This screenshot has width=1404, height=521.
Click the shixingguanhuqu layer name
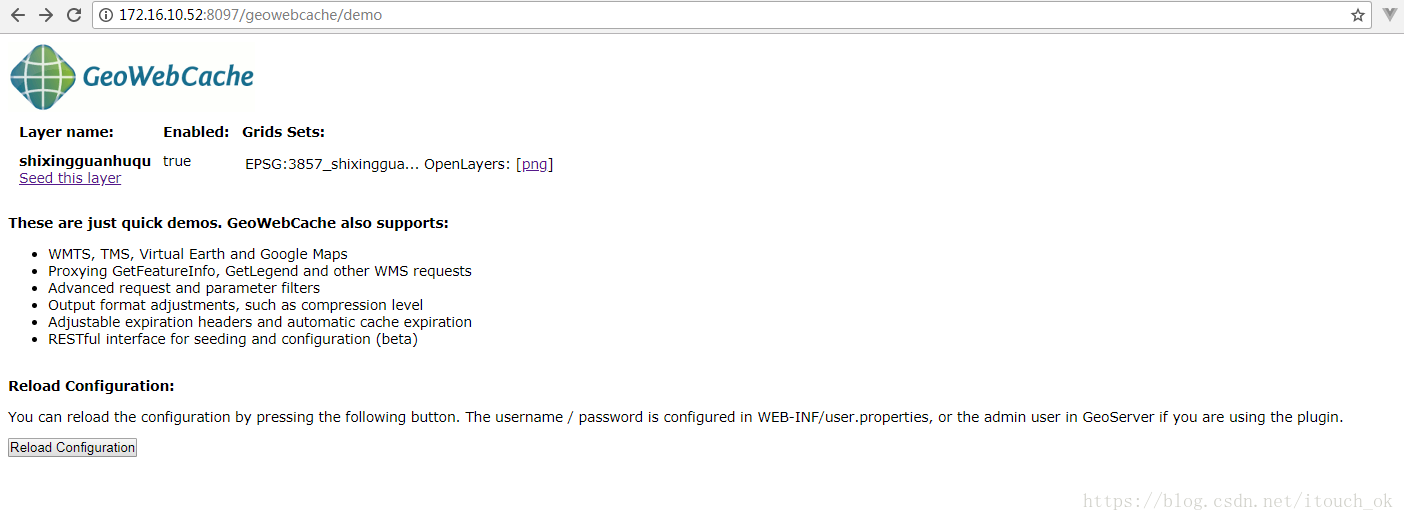coord(85,161)
